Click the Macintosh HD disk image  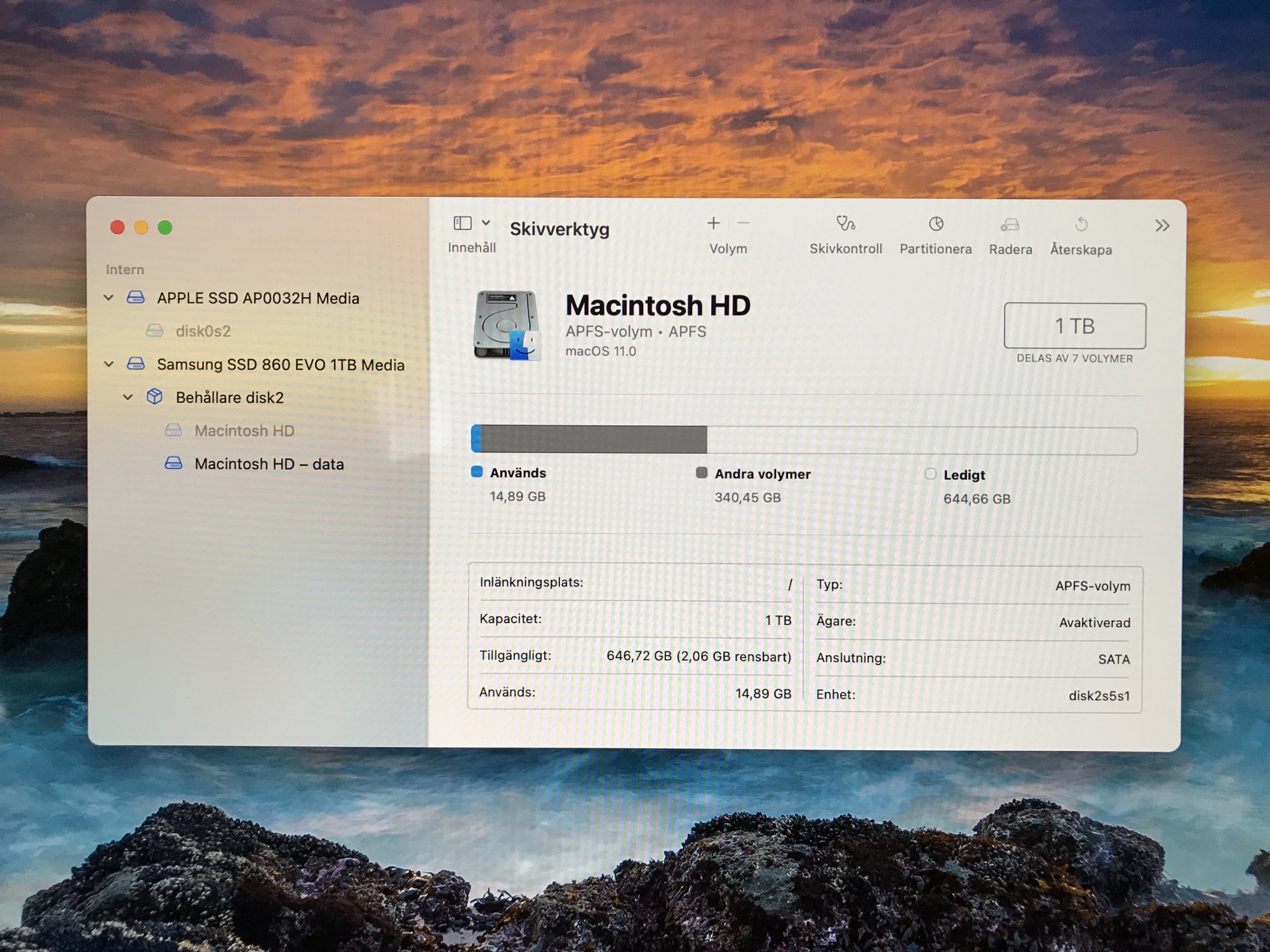(506, 325)
